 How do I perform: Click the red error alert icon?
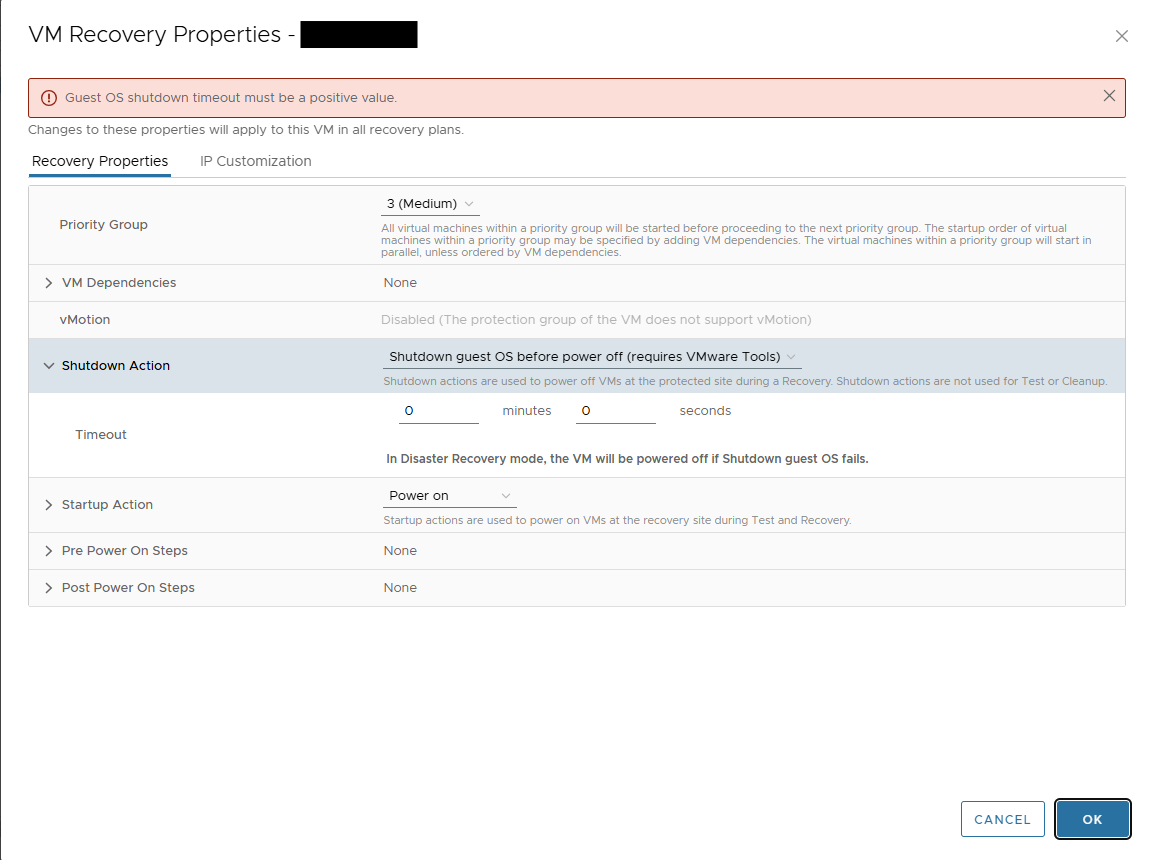pos(49,98)
